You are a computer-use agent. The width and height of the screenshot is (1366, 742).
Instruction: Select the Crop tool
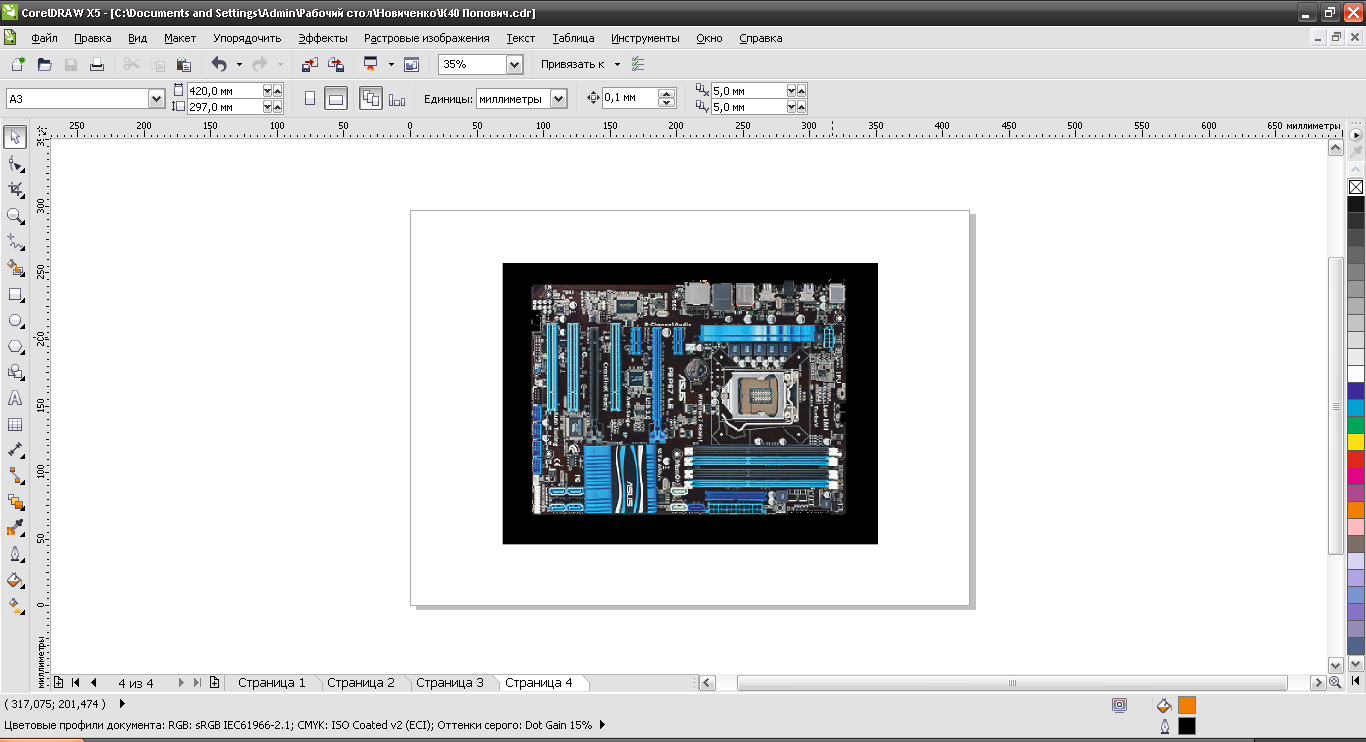click(16, 189)
